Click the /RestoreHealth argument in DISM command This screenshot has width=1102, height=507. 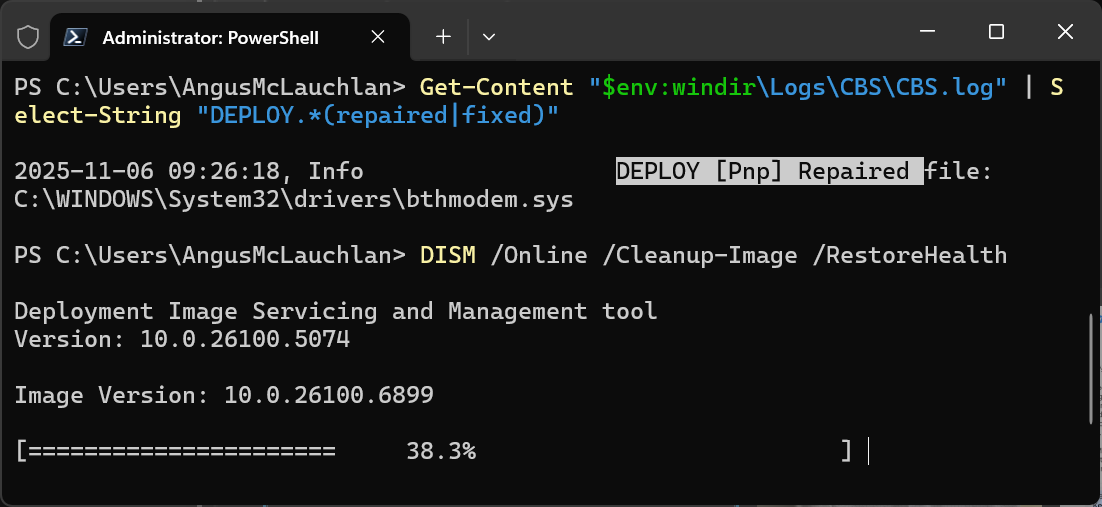[x=910, y=255]
